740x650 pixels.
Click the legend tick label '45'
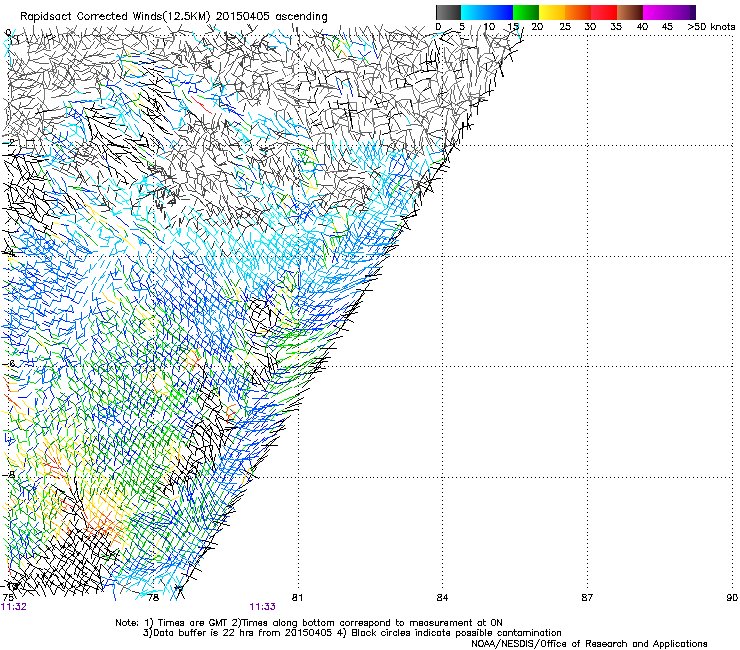pos(667,27)
